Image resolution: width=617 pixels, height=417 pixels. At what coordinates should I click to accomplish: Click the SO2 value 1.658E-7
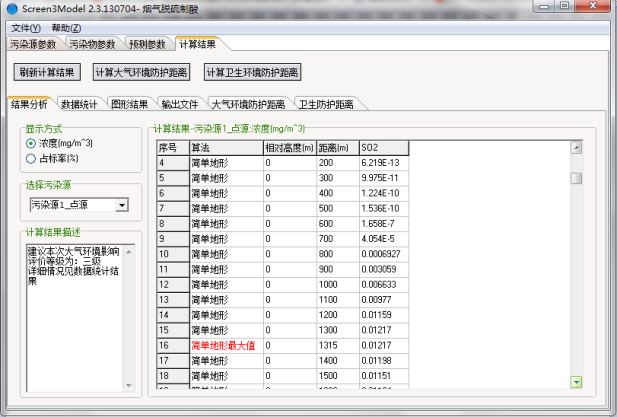click(384, 223)
